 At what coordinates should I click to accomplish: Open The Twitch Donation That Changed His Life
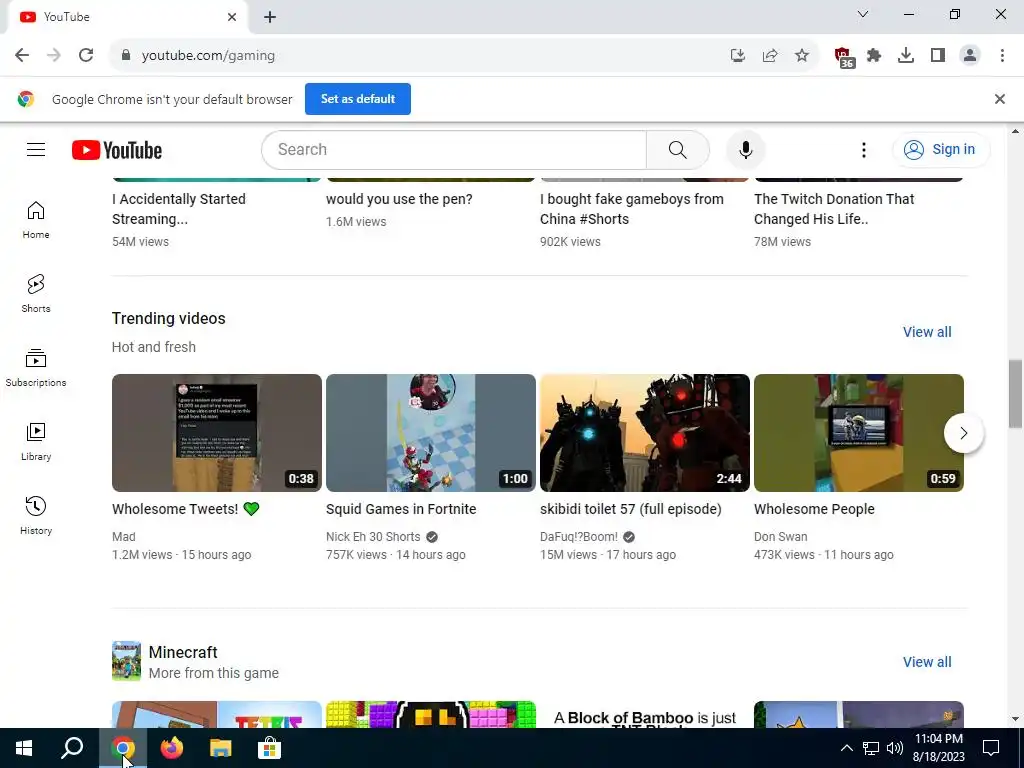834,209
